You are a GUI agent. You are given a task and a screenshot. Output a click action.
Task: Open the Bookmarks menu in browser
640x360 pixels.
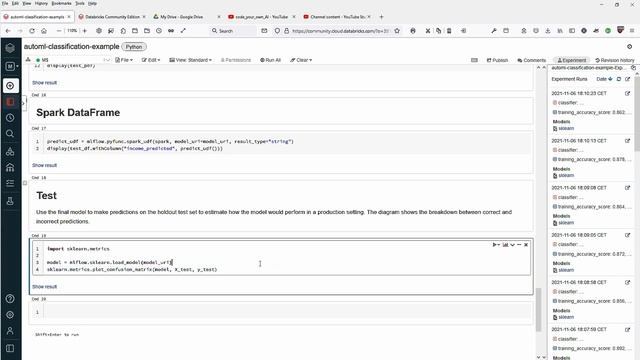[x=61, y=3]
